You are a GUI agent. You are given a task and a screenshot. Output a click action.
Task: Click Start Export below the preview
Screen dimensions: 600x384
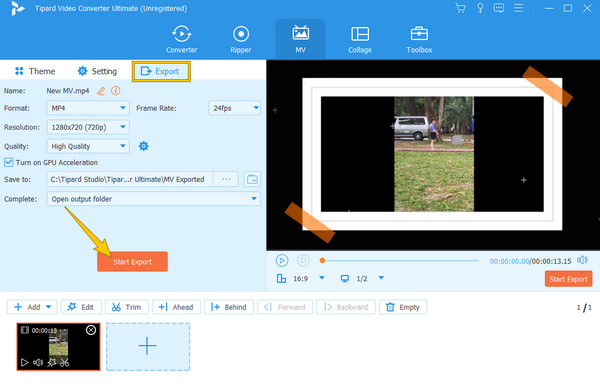[568, 279]
